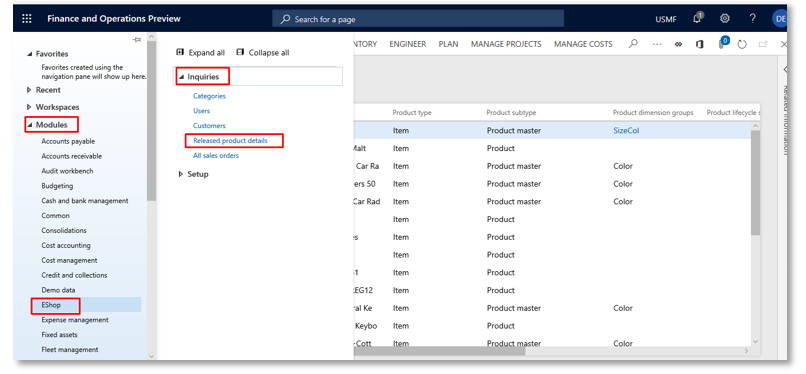The width and height of the screenshot is (806, 374).
Task: Open the Office integration icon
Action: (700, 45)
